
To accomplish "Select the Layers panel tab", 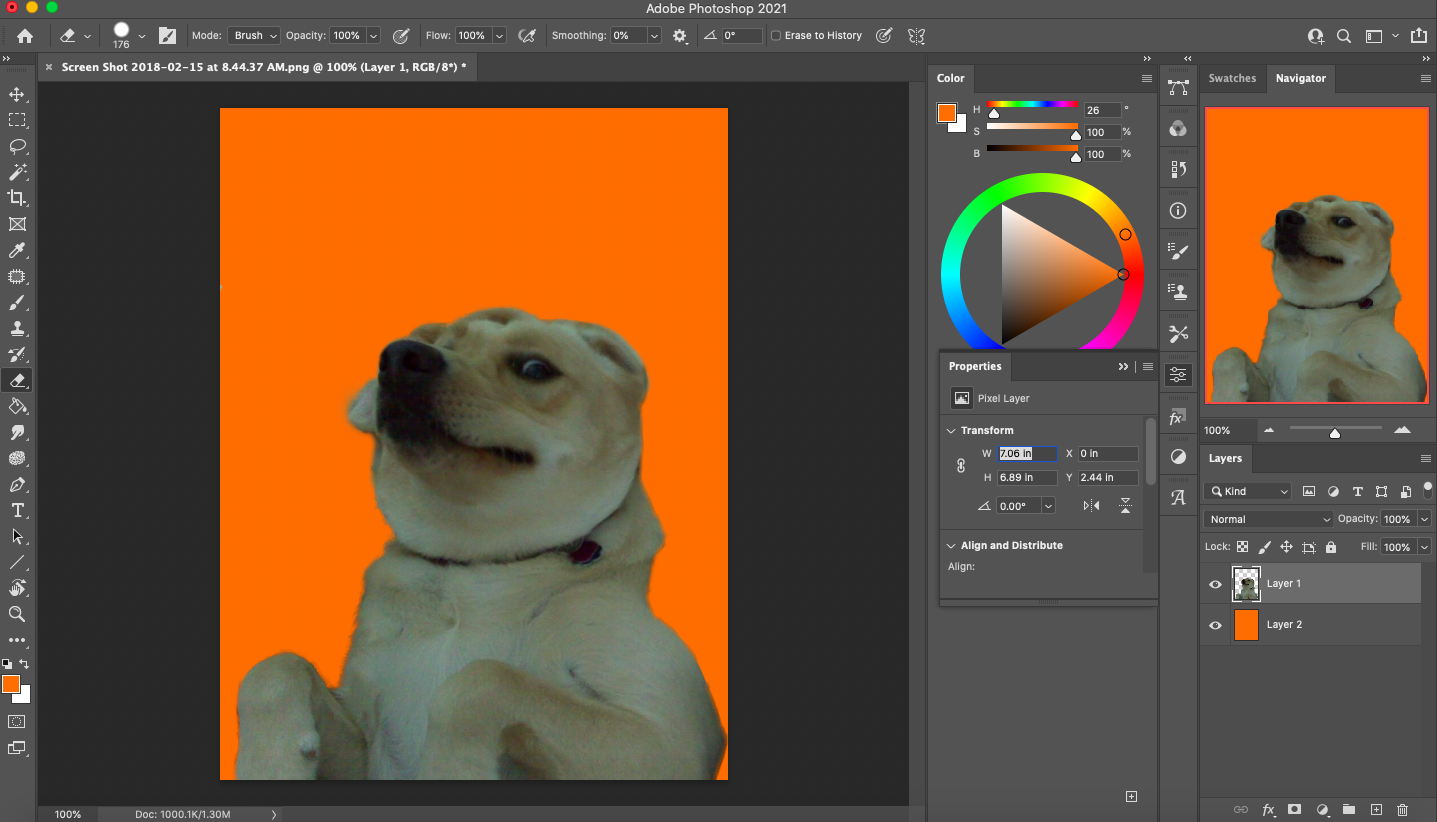I will click(x=1225, y=458).
